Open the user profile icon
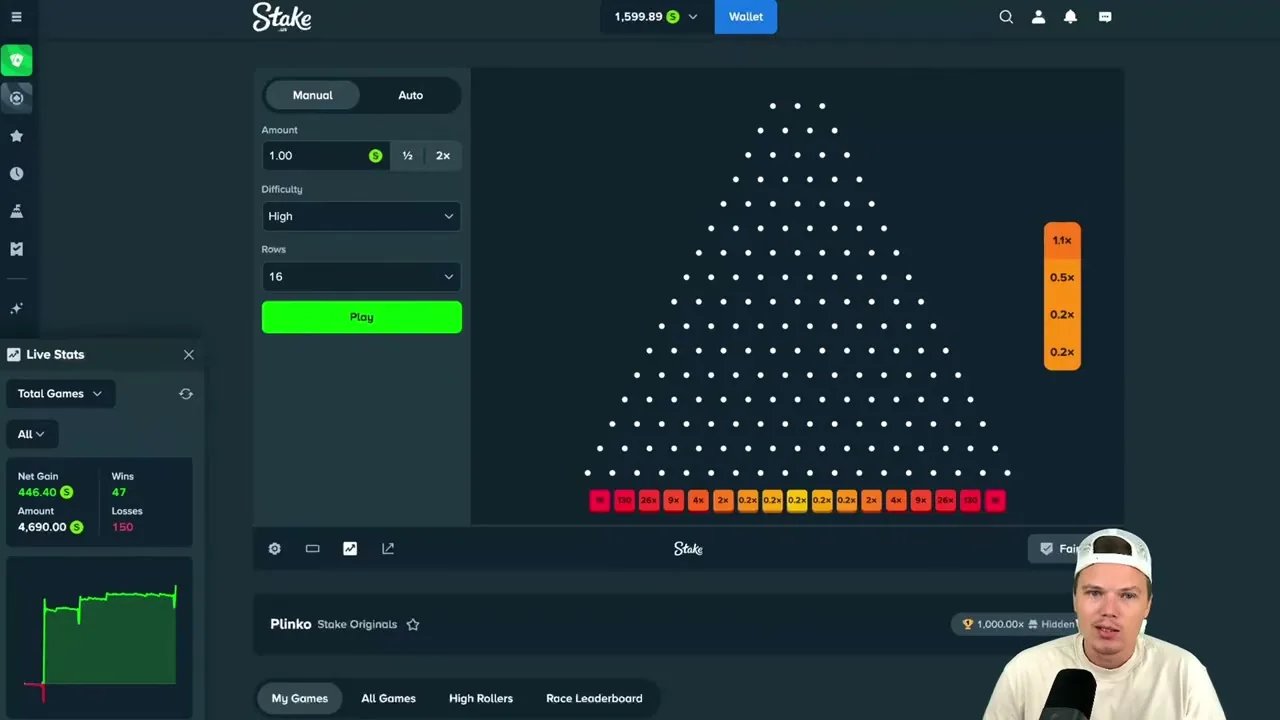This screenshot has height=720, width=1280. (x=1038, y=17)
